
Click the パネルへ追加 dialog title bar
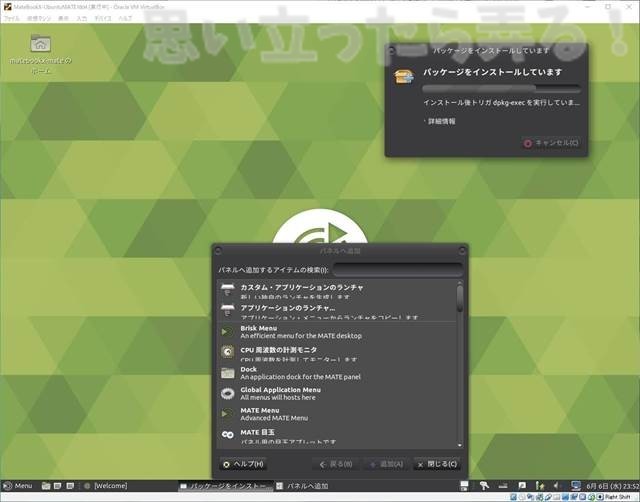pyautogui.click(x=340, y=251)
